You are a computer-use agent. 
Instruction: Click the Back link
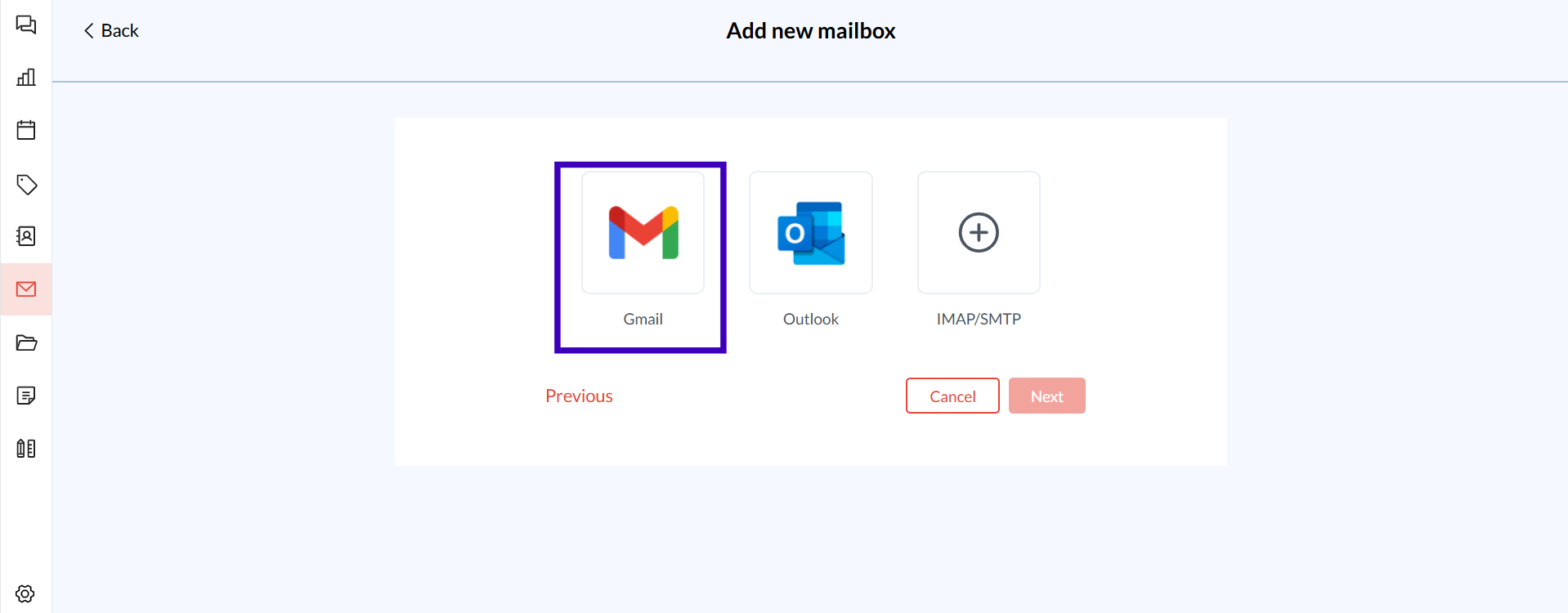(111, 31)
